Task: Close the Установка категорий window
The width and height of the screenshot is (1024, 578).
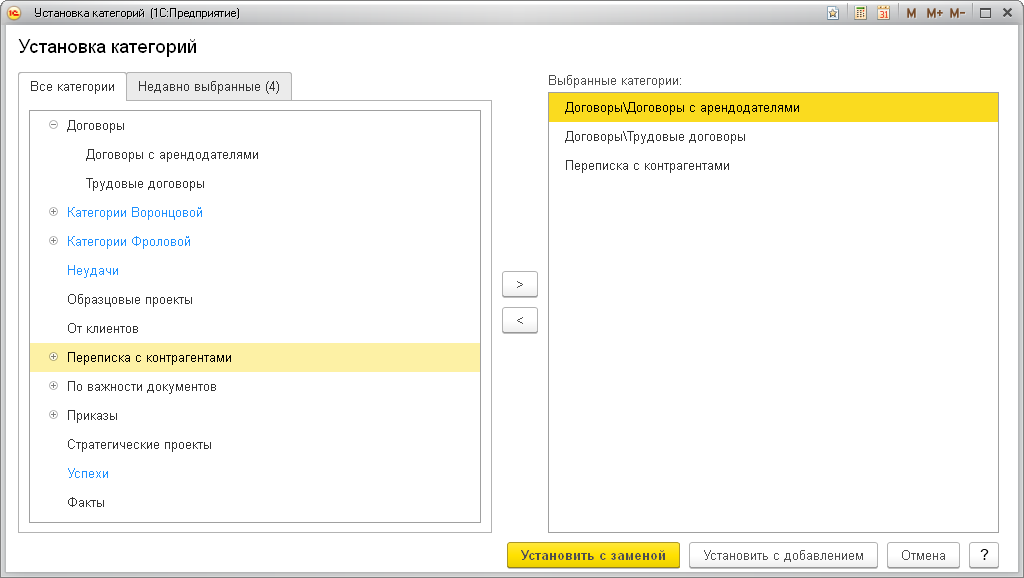Action: point(1007,12)
